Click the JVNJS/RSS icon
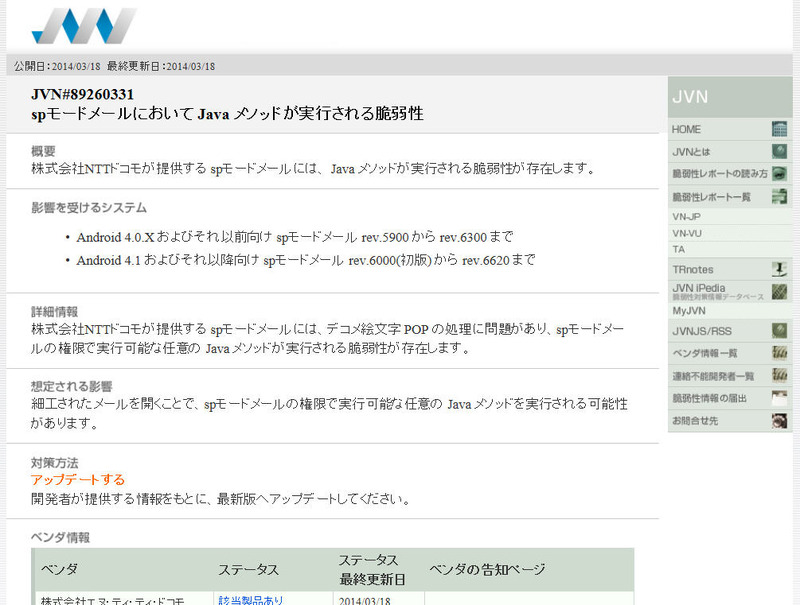Screen dimensions: 800x605 point(779,330)
